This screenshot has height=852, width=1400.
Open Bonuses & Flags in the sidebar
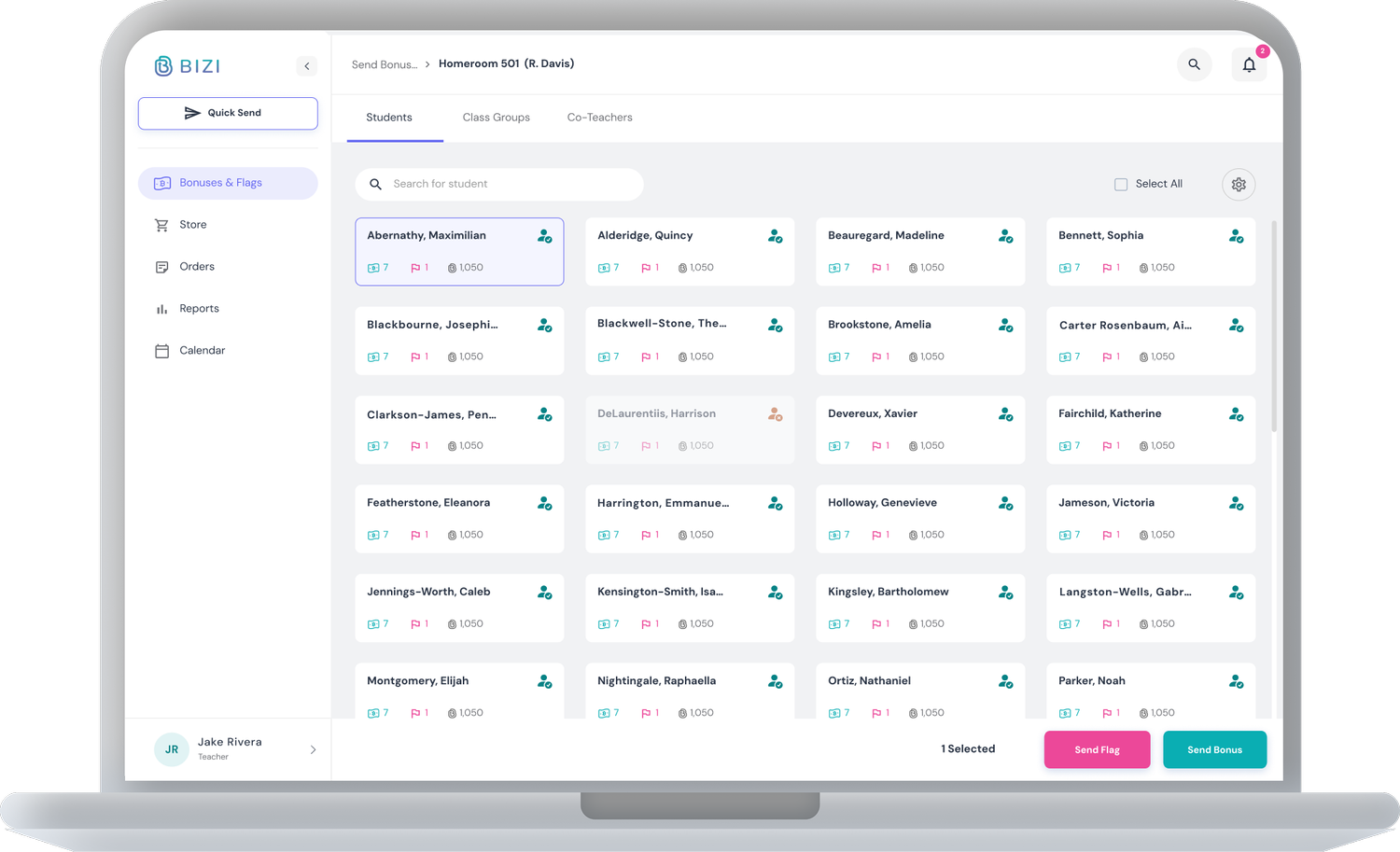[228, 183]
